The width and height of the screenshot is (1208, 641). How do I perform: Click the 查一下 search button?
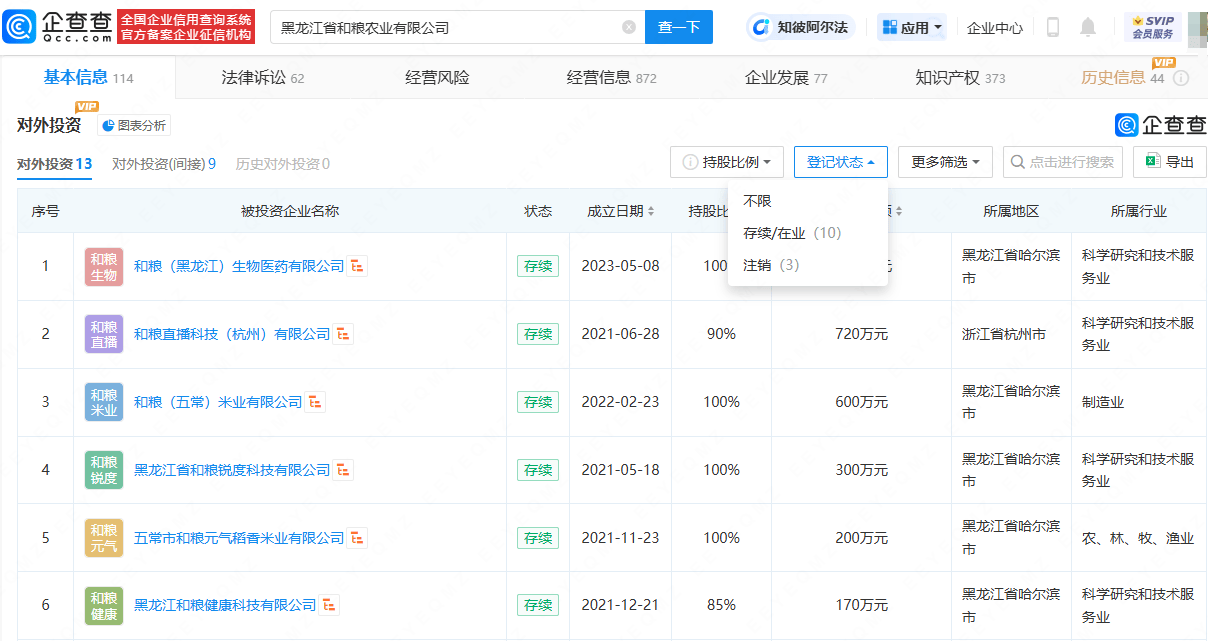pyautogui.click(x=679, y=27)
